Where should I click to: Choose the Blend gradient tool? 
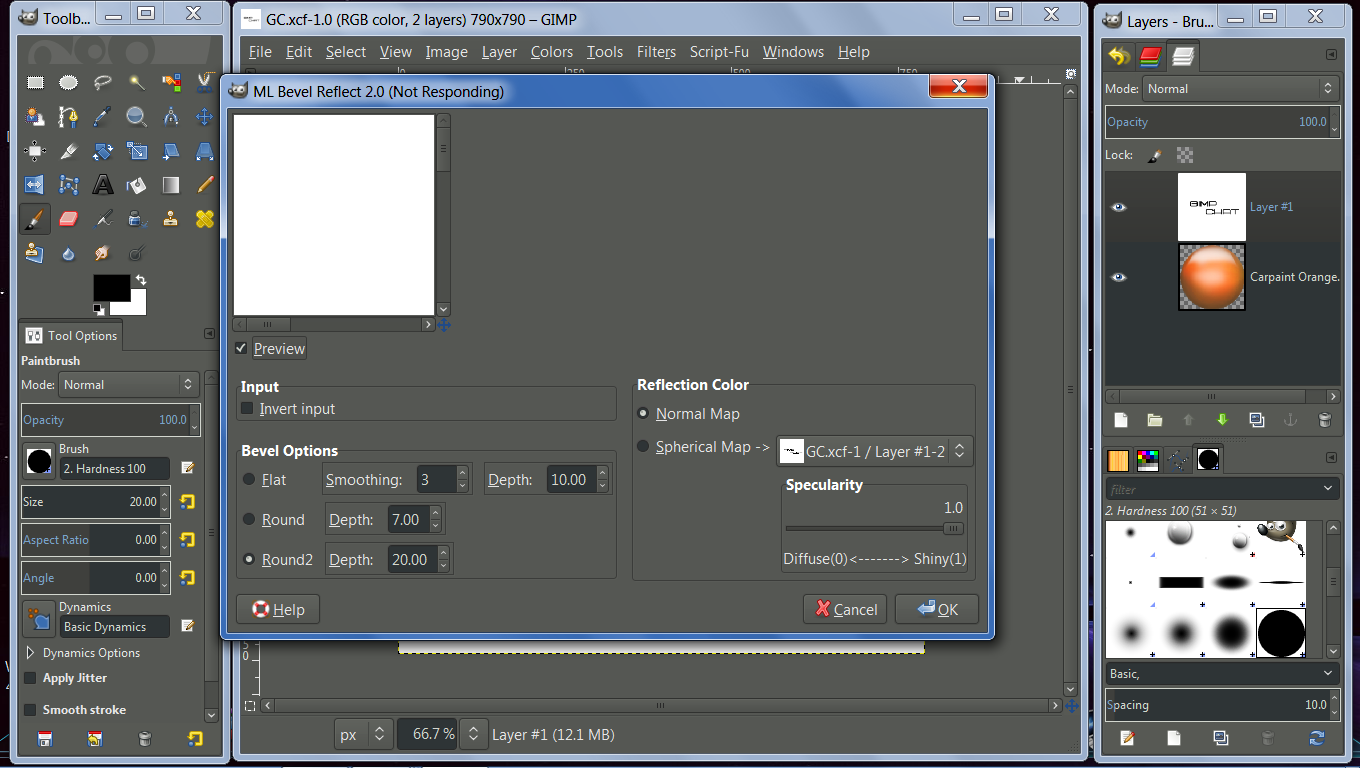tap(171, 185)
